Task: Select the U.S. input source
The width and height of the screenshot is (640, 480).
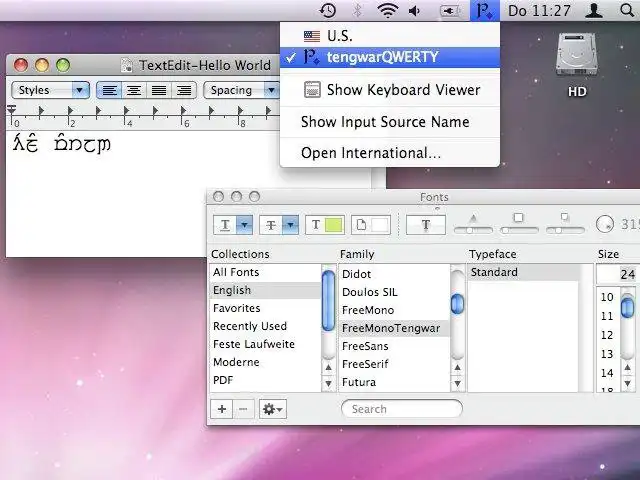Action: point(390,36)
